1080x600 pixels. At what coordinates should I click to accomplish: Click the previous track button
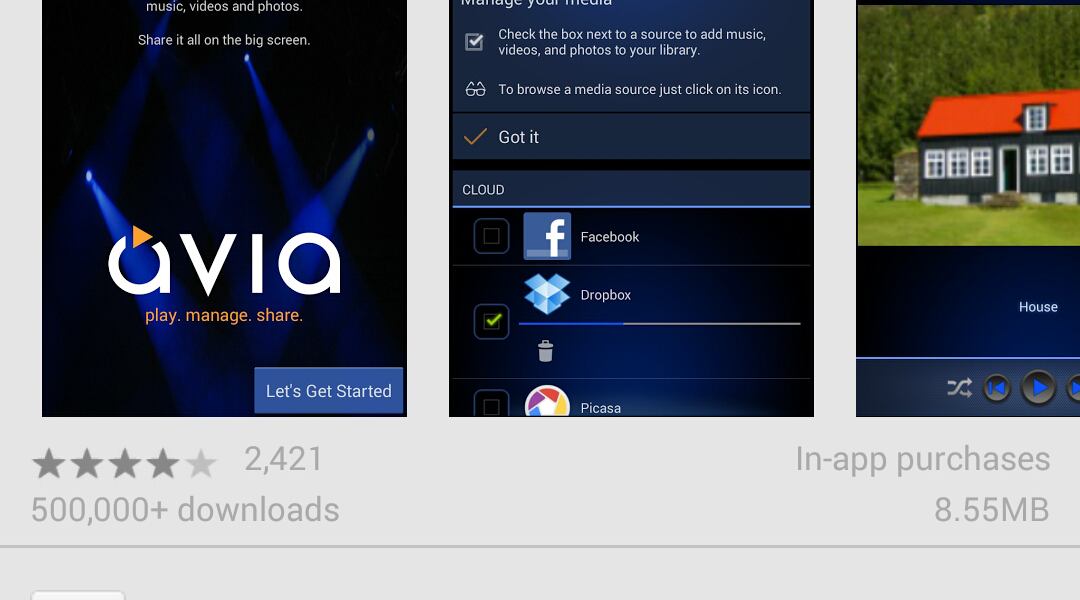coord(997,389)
